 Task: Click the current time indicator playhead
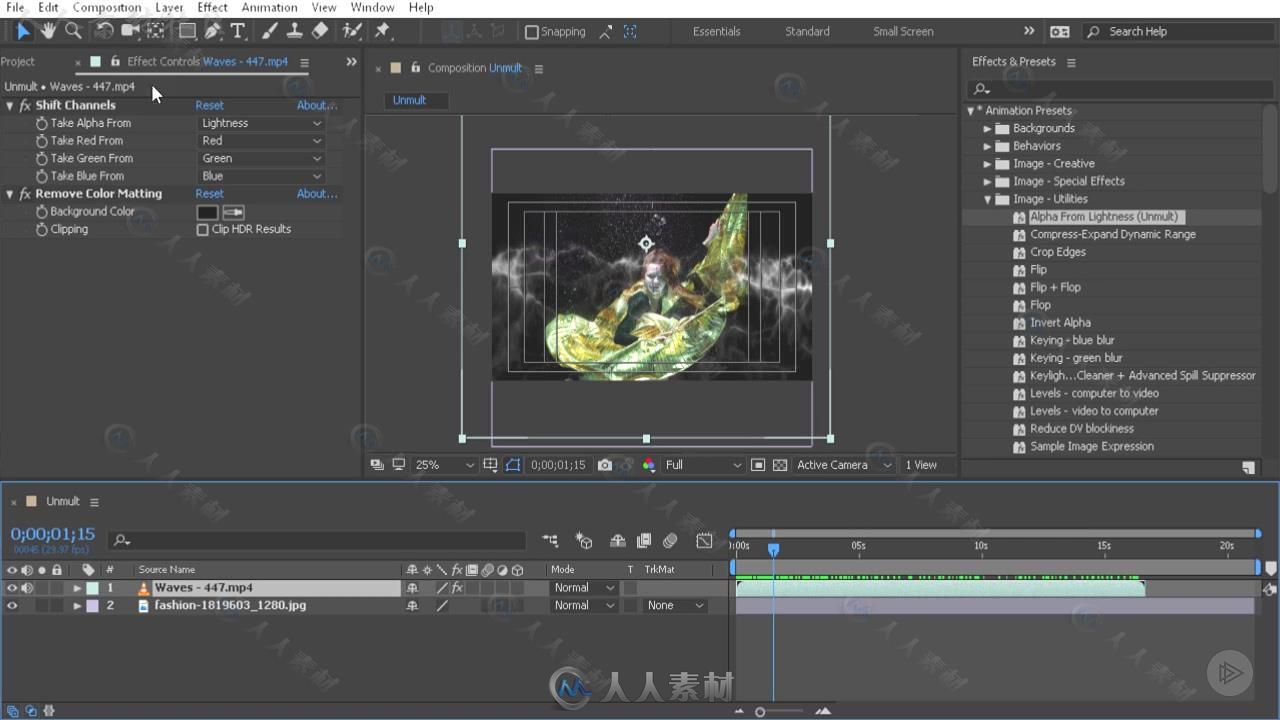click(x=773, y=549)
